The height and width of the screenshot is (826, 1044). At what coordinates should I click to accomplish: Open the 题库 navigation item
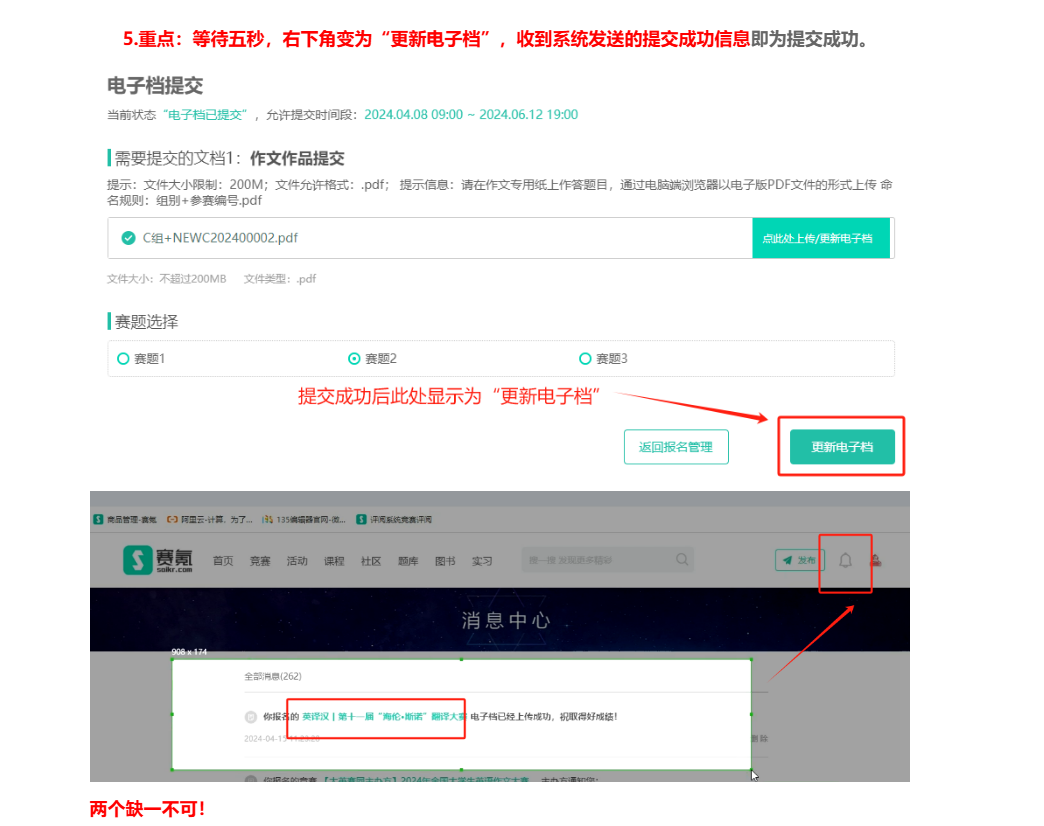(x=408, y=561)
